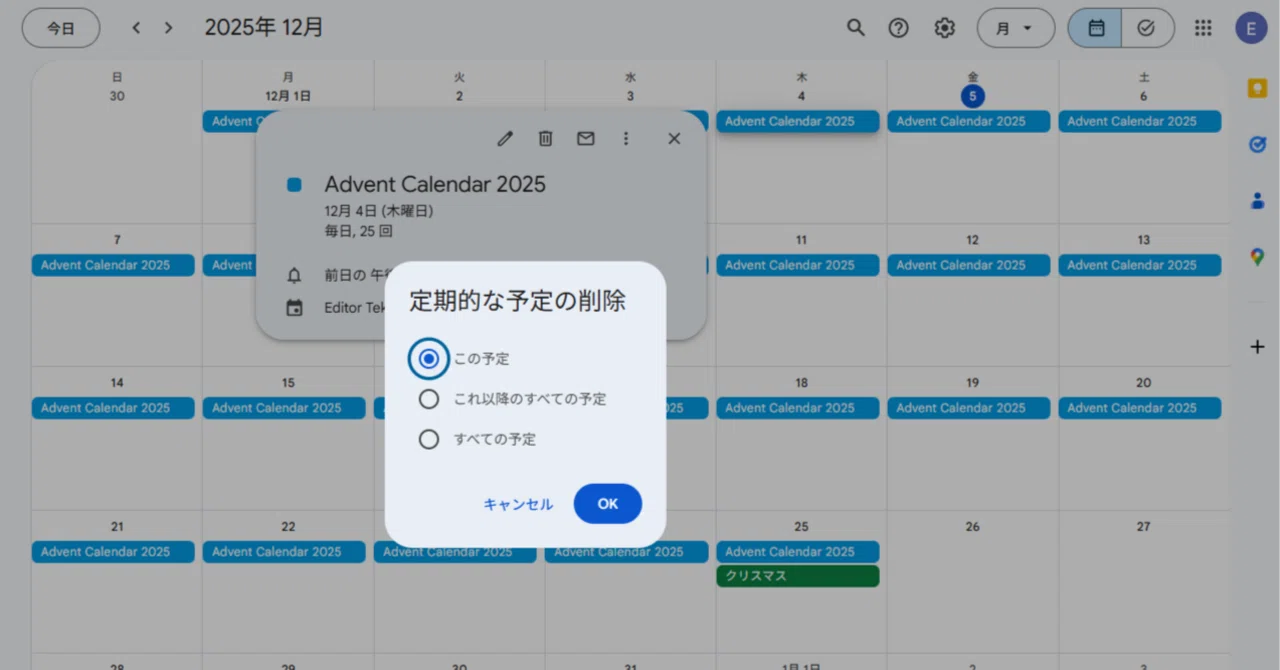
Task: Open the Google apps grid icon
Action: pos(1204,28)
